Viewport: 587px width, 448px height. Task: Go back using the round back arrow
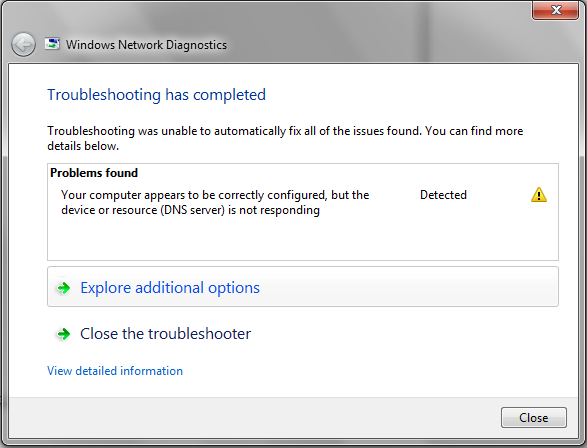coord(24,45)
